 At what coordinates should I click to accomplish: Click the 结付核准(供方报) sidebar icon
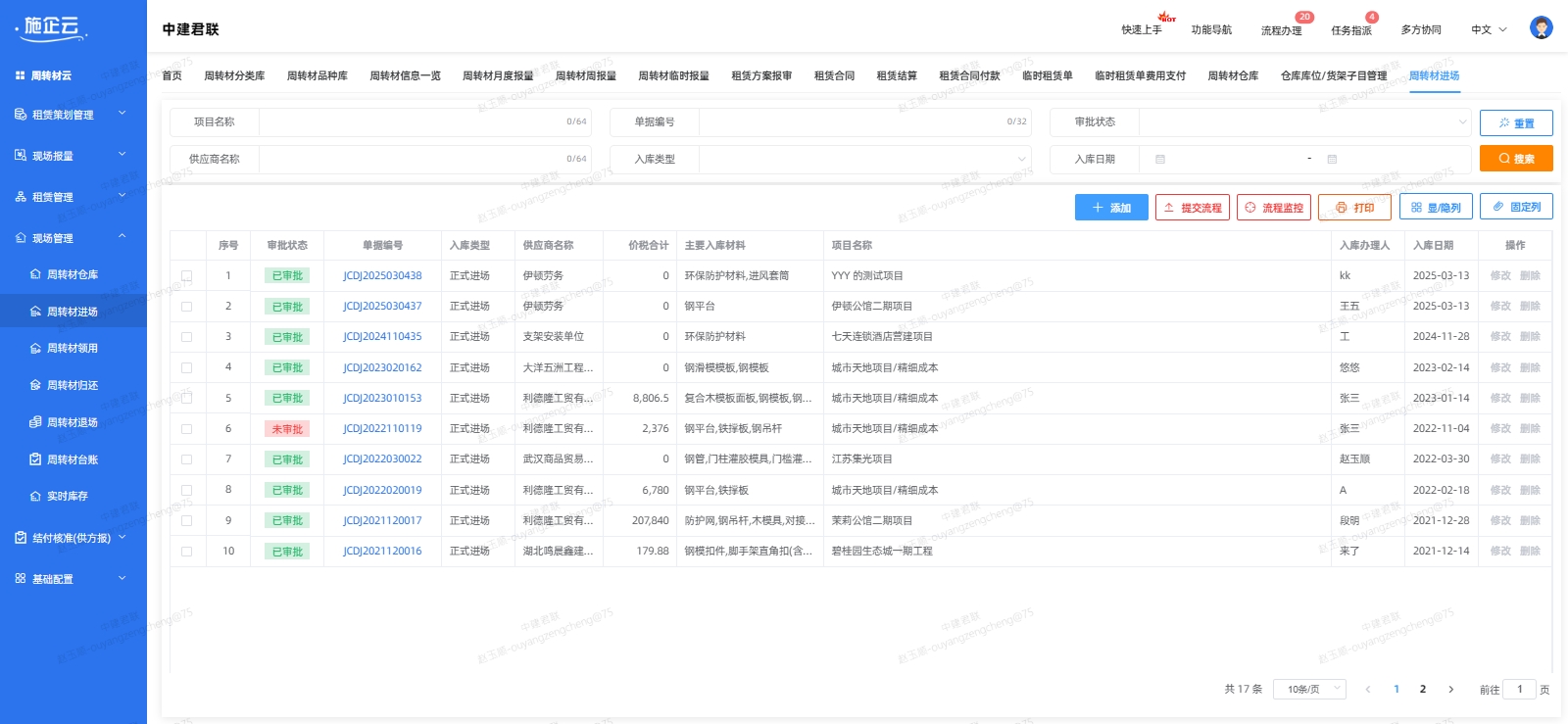21,538
